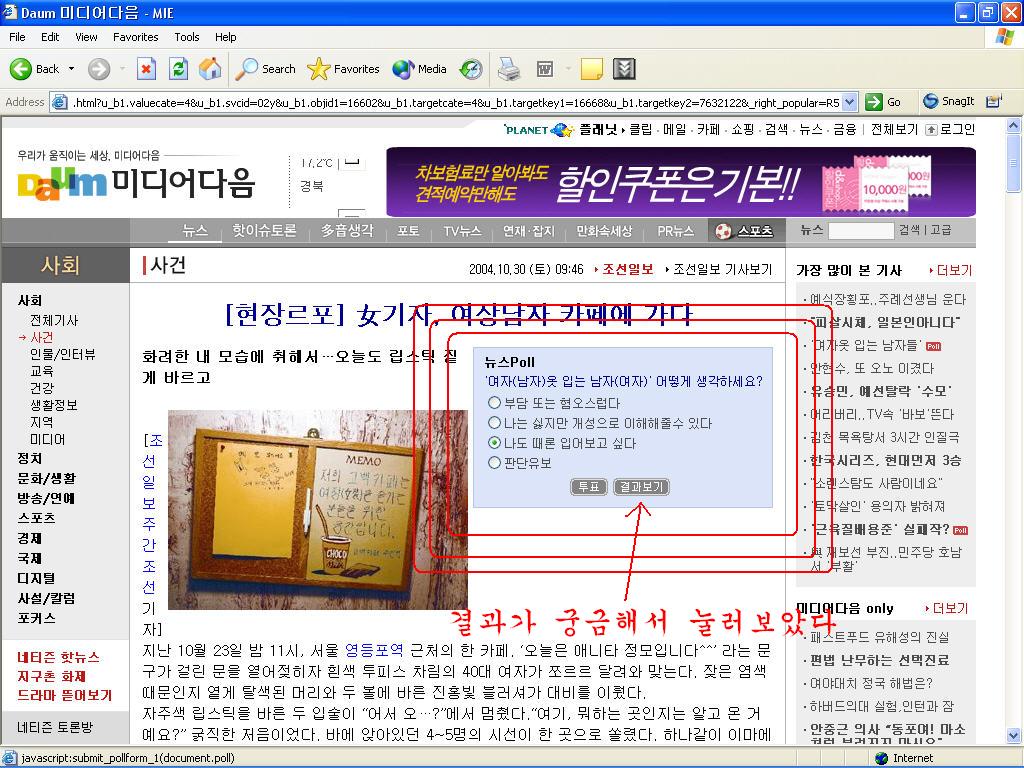The image size is (1024, 768).
Task: Open the 네티즌 핫뉴스 sidebar link
Action: pos(58,657)
